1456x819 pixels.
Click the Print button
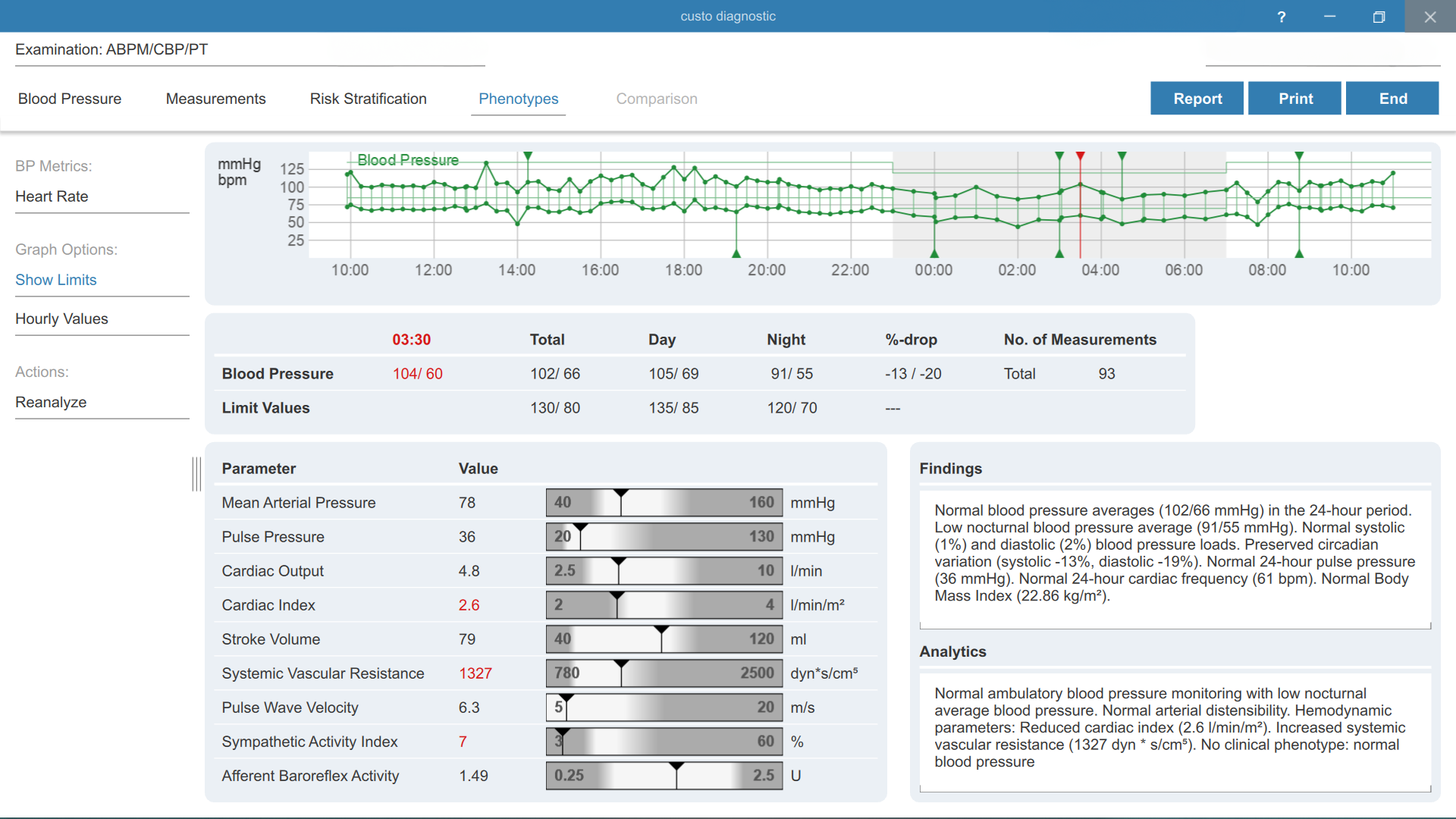[x=1294, y=99]
